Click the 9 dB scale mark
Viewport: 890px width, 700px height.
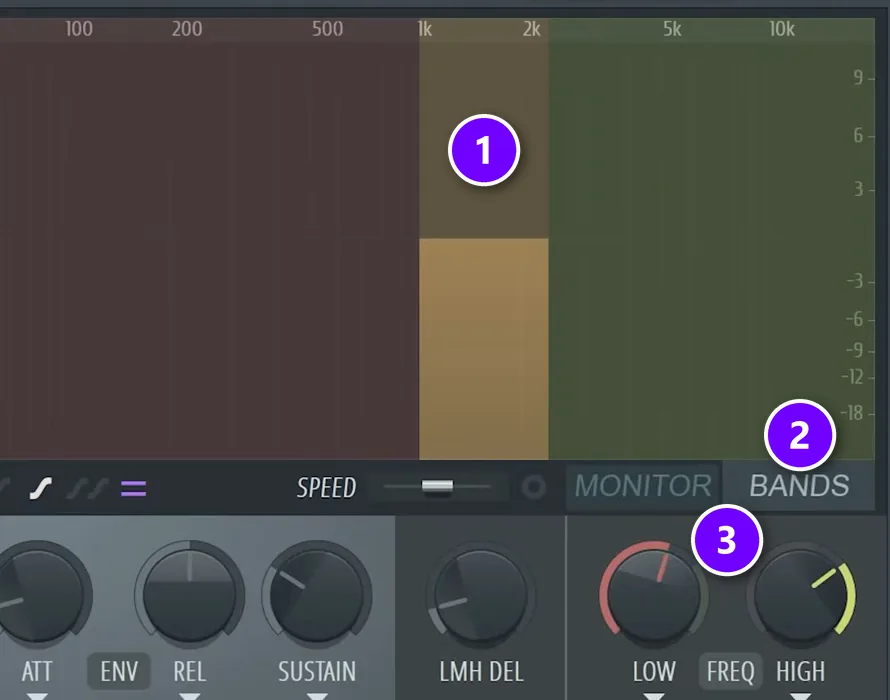858,77
